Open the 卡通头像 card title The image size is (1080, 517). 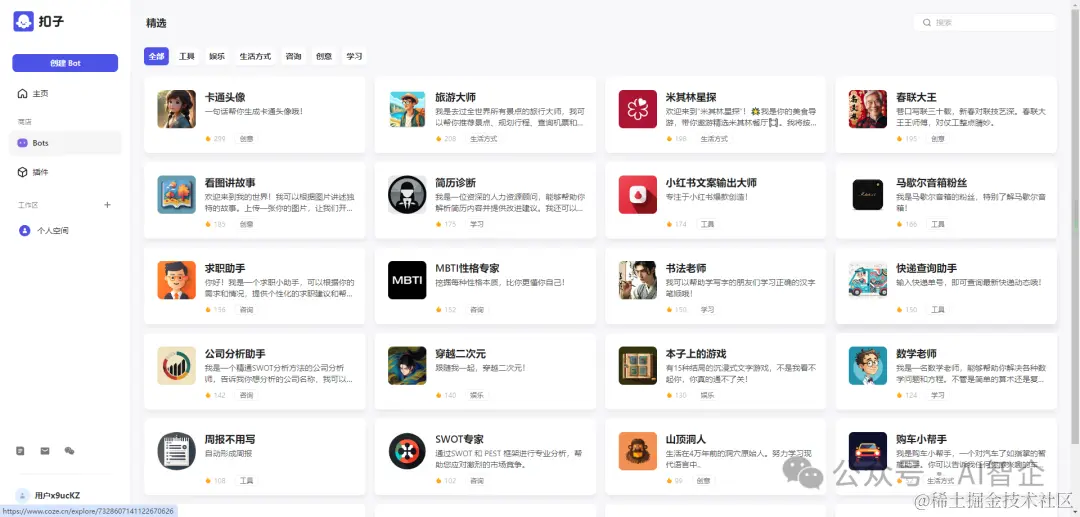225,97
